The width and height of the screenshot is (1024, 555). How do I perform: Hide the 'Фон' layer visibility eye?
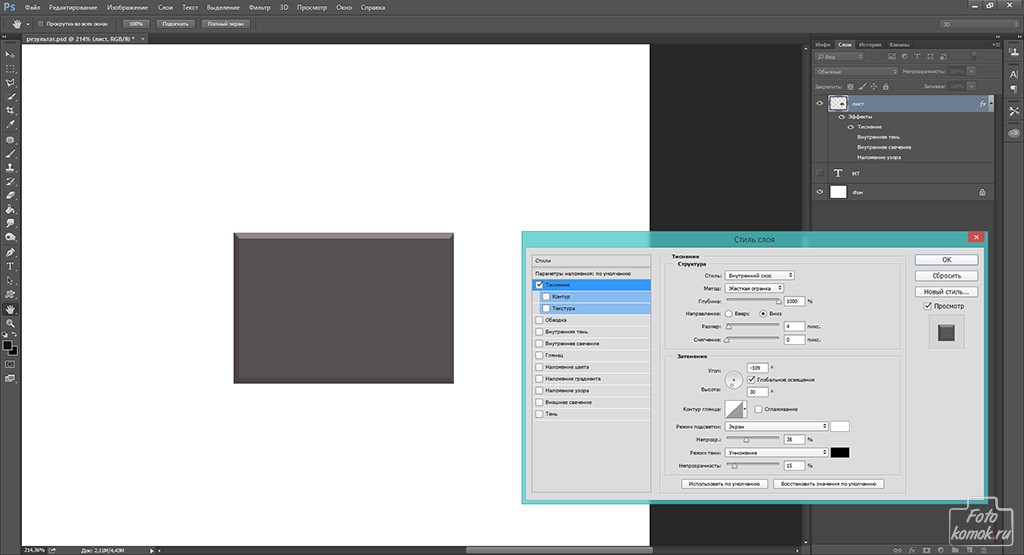coord(820,192)
